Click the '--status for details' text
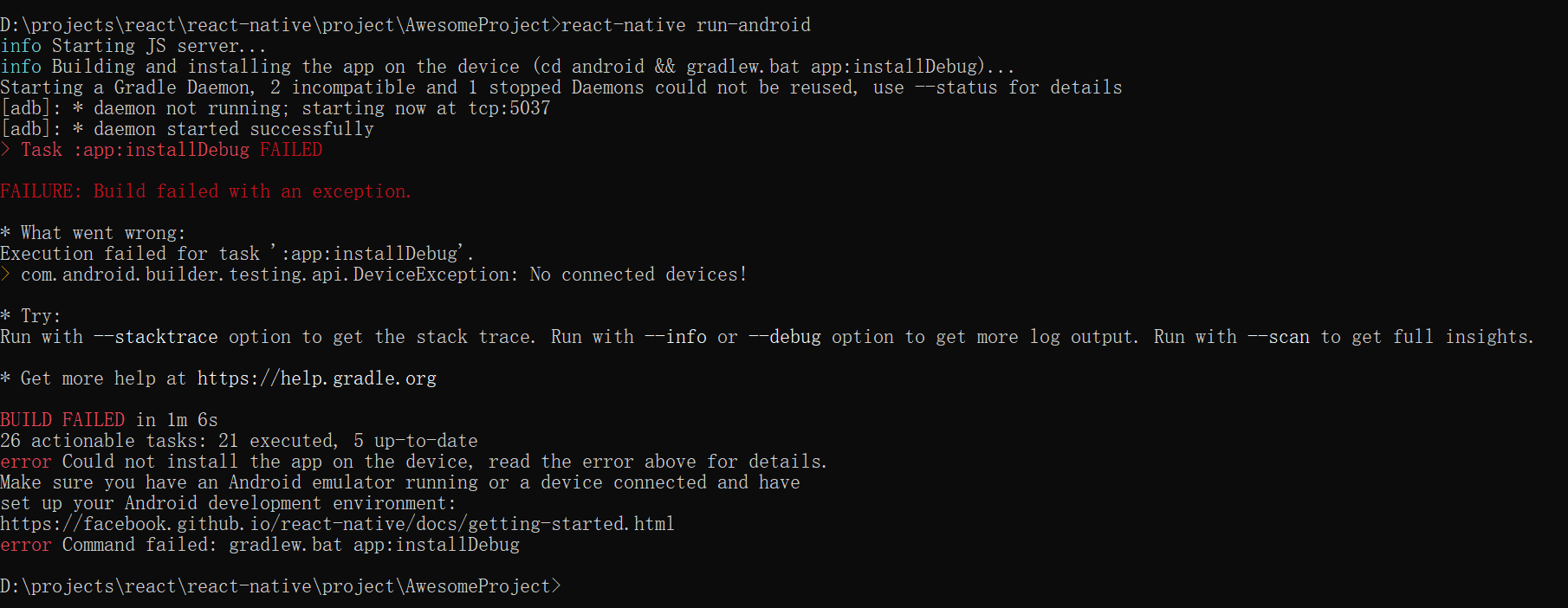This screenshot has width=1568, height=608. pos(1019,87)
